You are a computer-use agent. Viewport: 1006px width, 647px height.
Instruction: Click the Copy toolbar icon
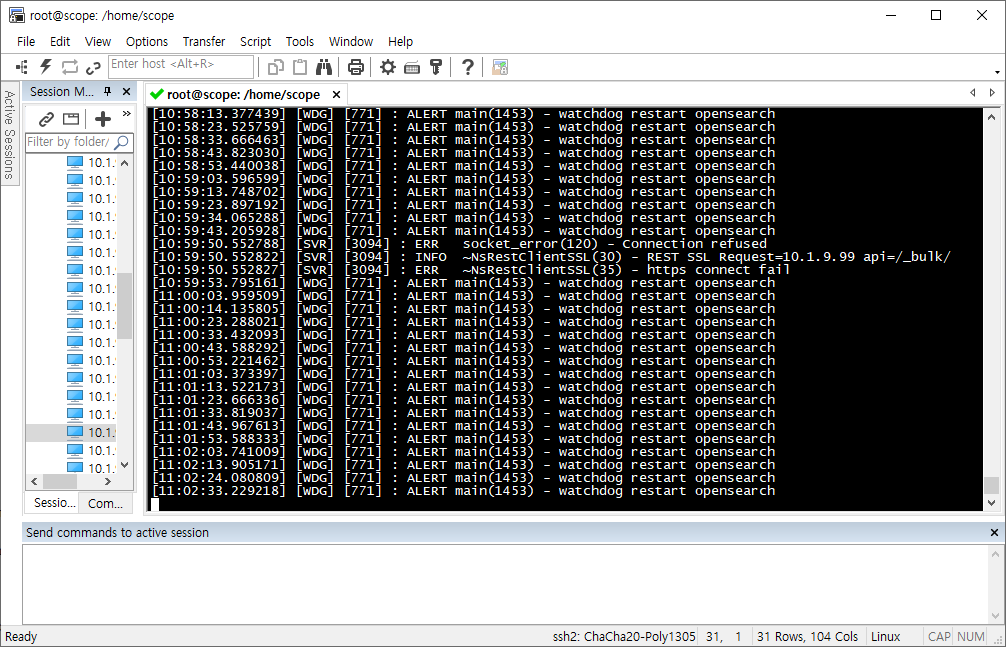276,67
